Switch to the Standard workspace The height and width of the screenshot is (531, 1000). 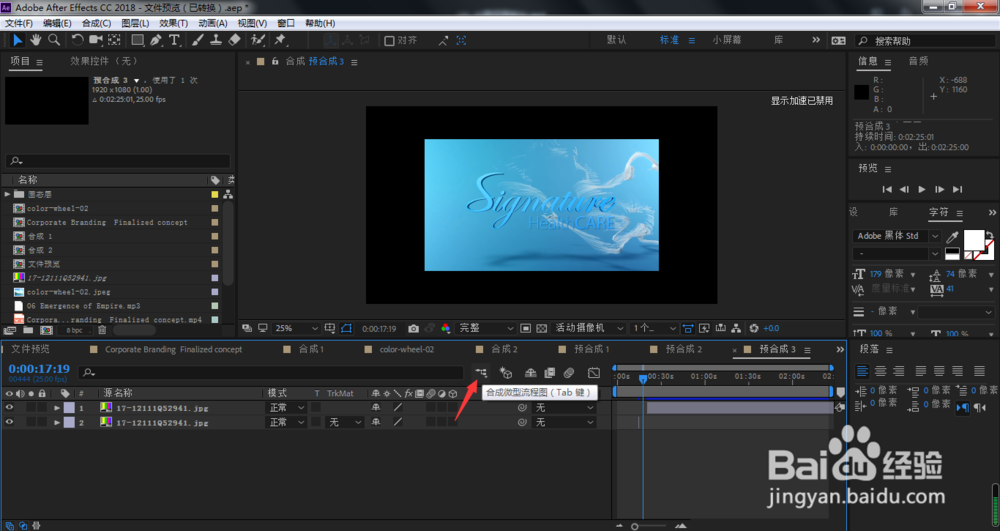tap(669, 40)
